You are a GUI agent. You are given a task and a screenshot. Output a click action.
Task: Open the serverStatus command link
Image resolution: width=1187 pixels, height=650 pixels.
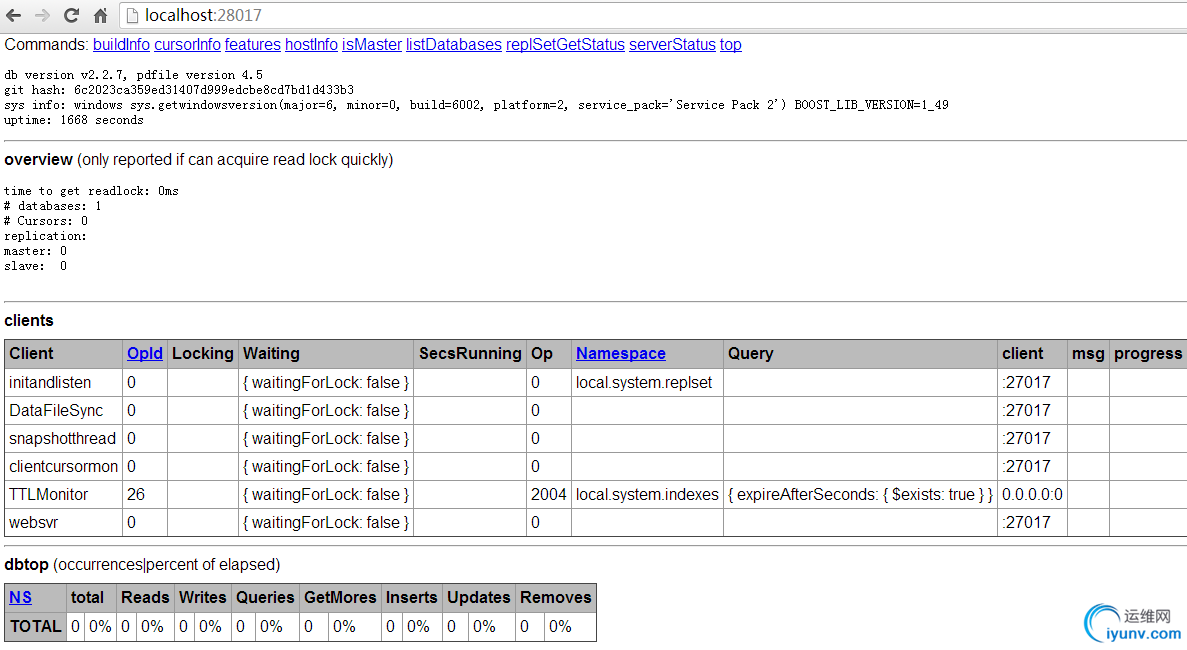pyautogui.click(x=672, y=45)
